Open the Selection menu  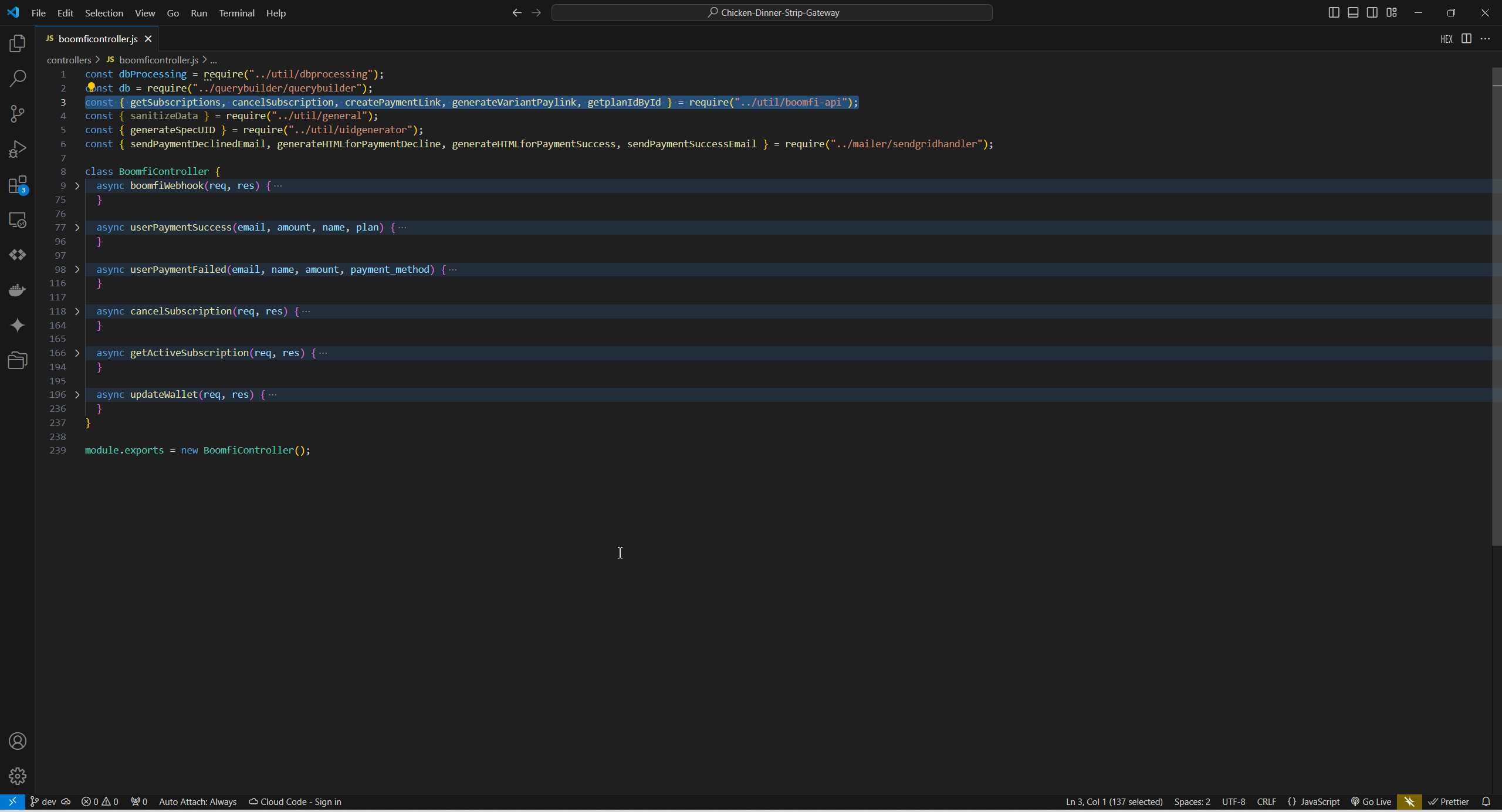click(x=104, y=13)
